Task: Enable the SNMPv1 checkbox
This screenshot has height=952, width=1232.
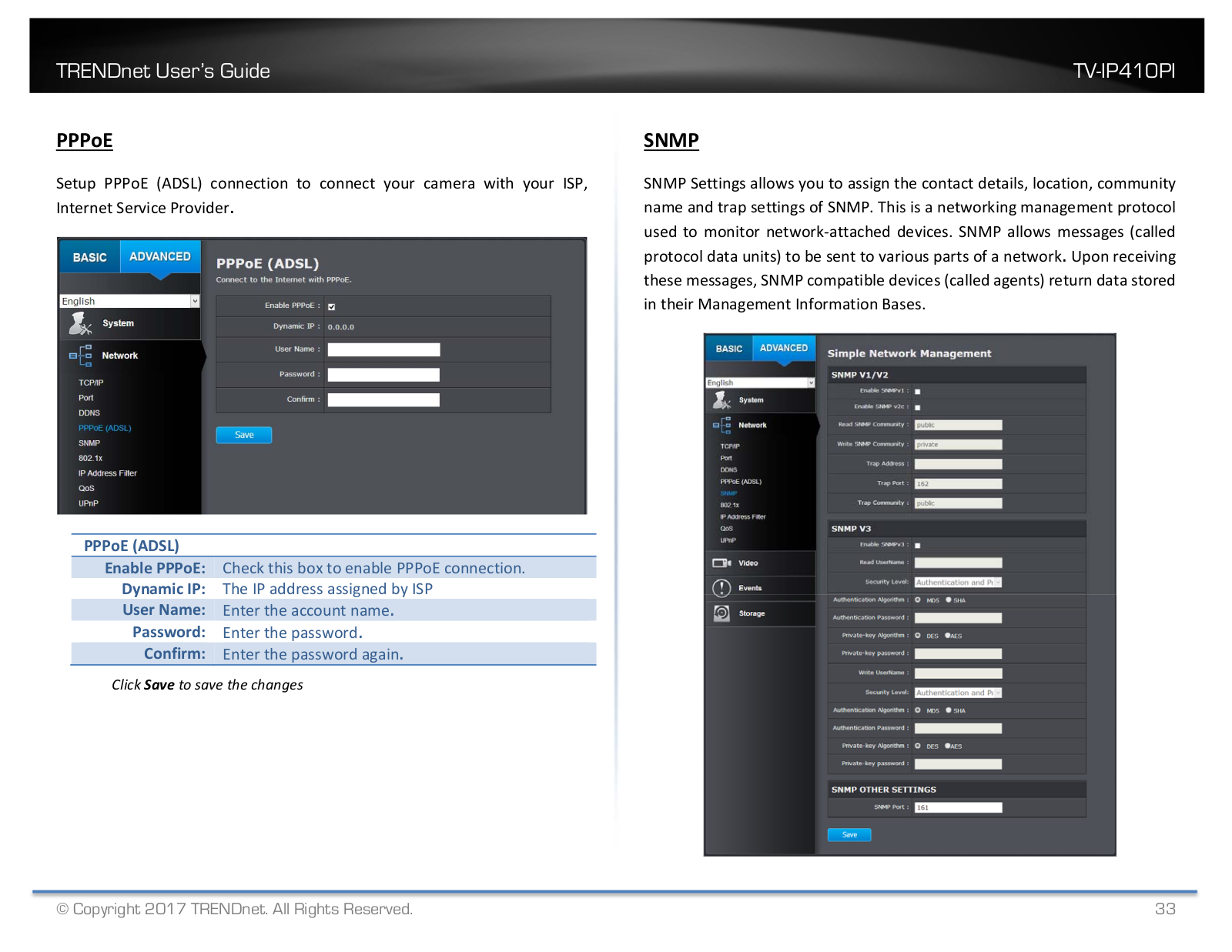Action: (x=918, y=392)
